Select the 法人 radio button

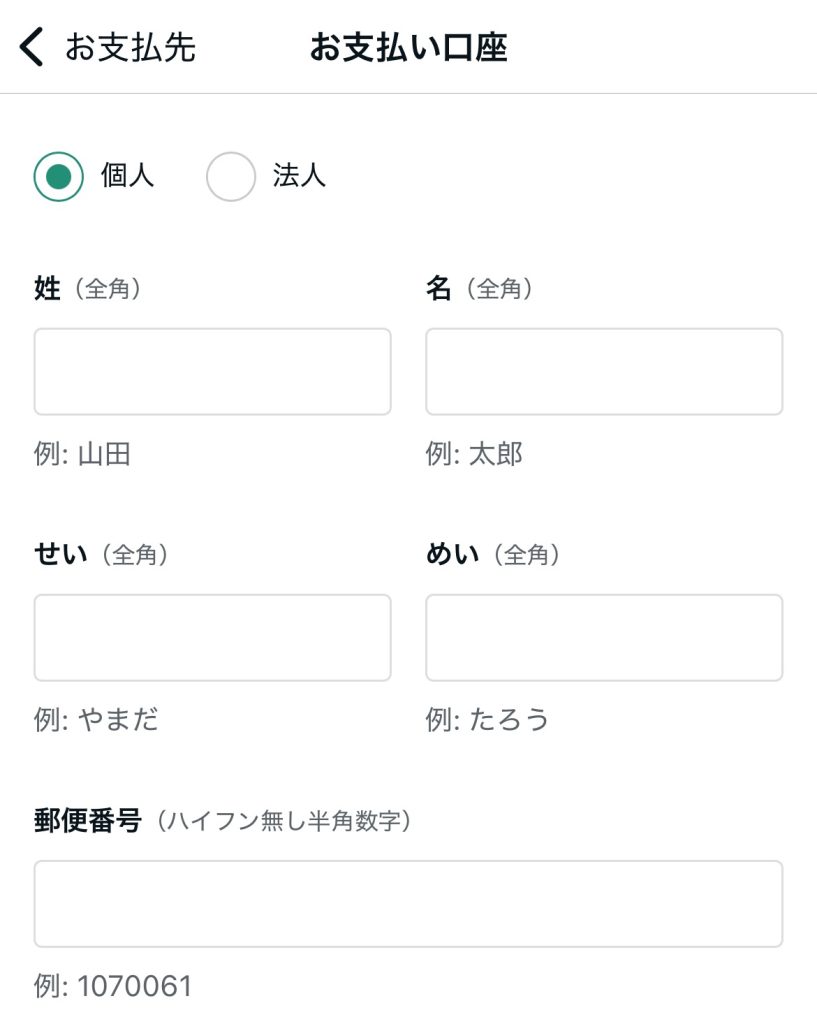(231, 176)
